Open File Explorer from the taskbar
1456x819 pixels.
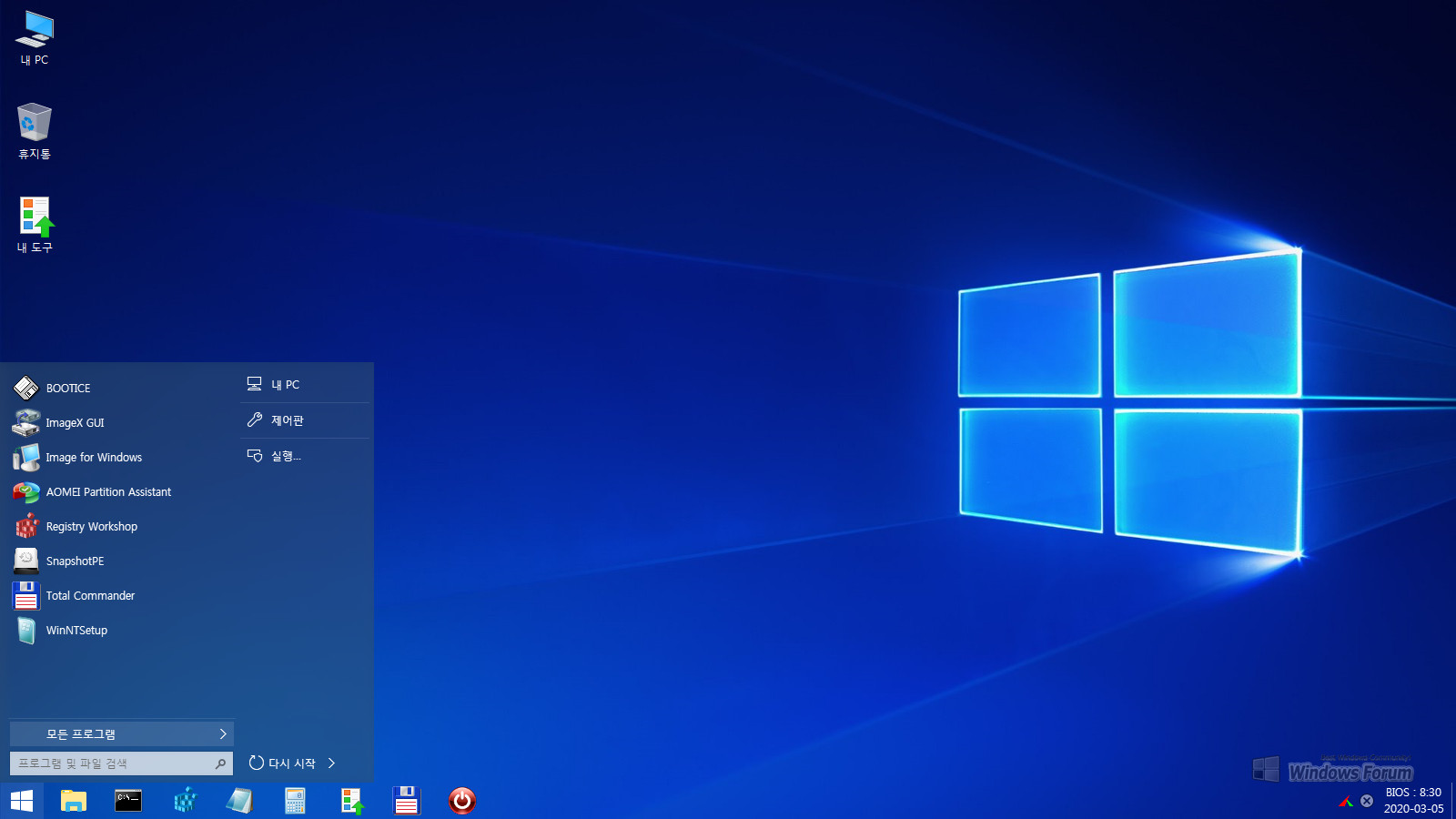point(74,801)
